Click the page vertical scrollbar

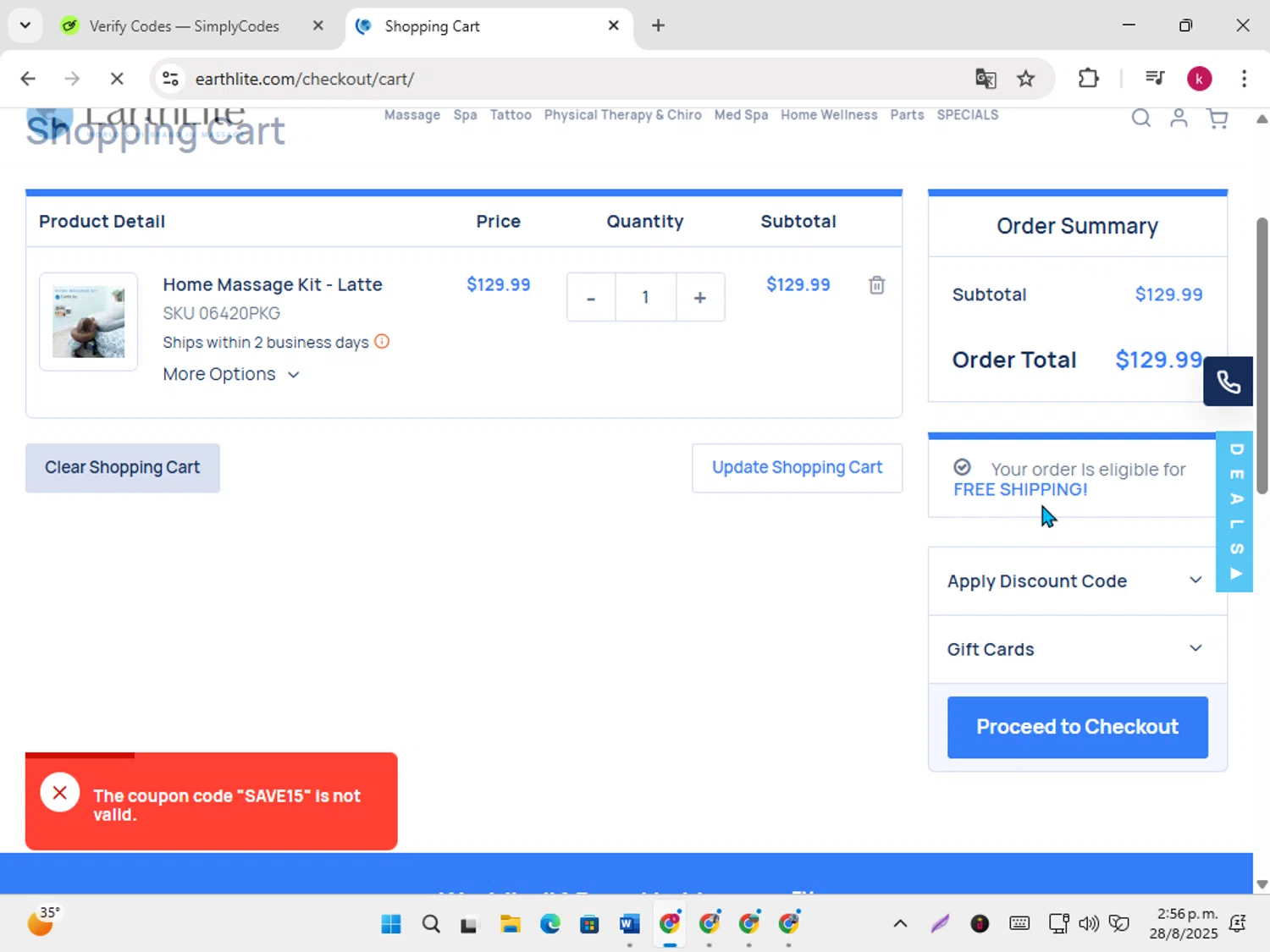(x=1262, y=355)
